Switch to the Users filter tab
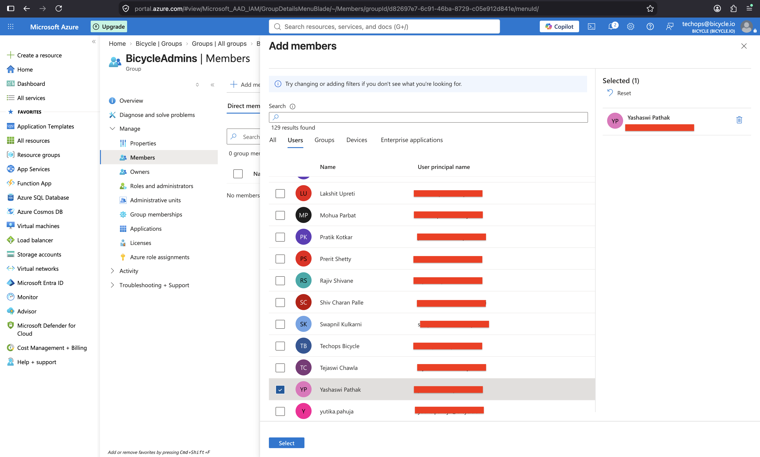The image size is (760, 457). coord(295,140)
